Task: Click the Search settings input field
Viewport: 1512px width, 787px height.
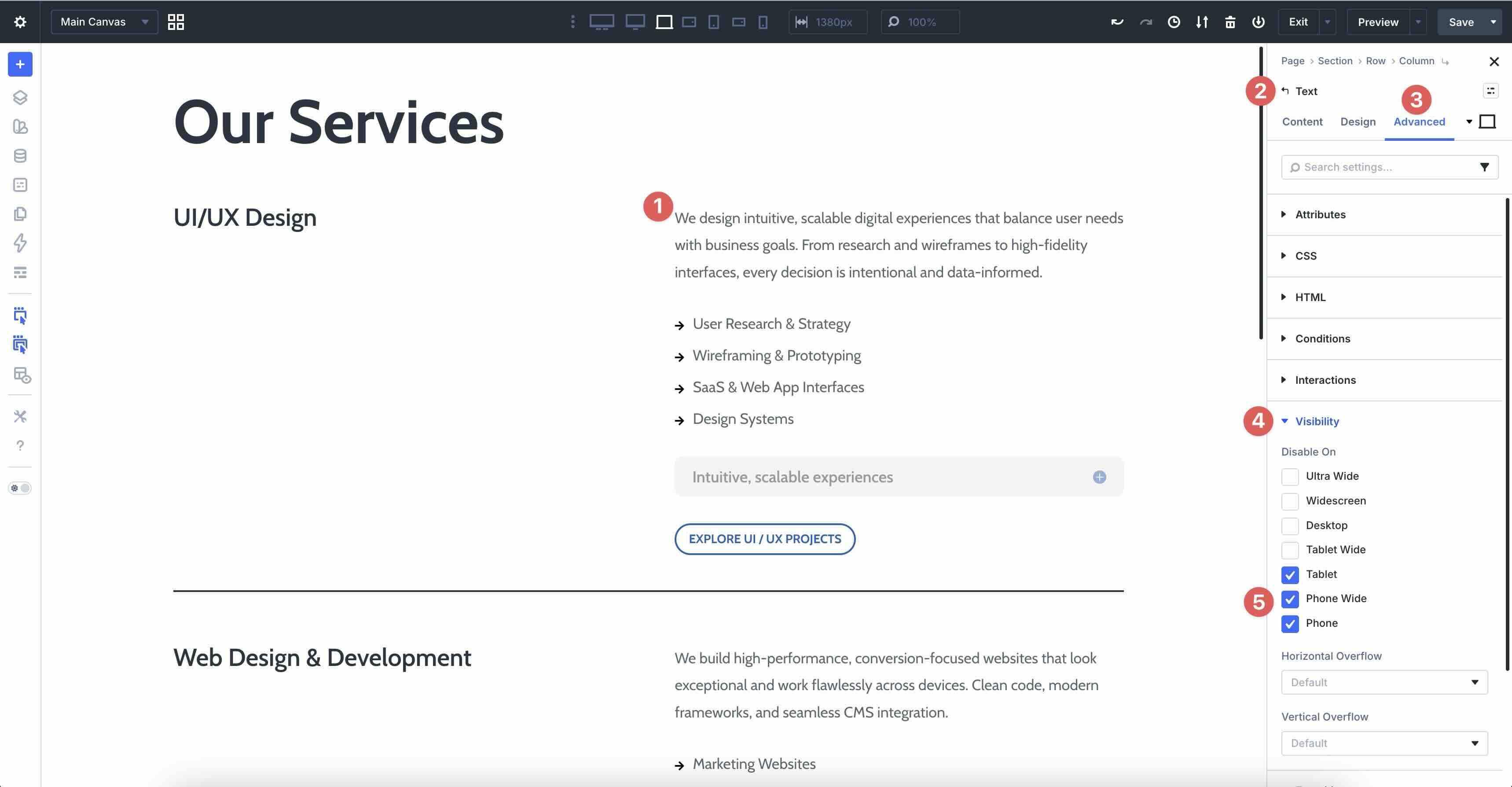Action: (x=1380, y=167)
